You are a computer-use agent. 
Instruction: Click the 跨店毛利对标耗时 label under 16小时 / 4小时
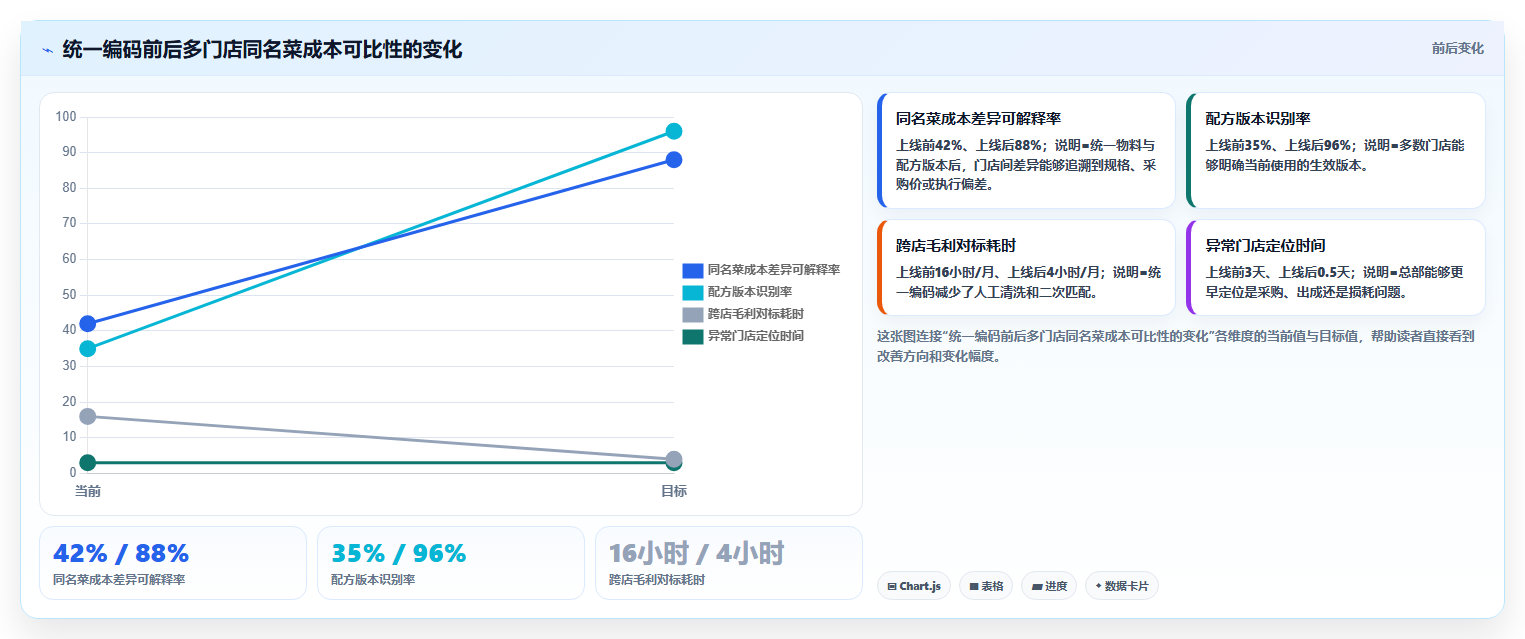pos(657,580)
